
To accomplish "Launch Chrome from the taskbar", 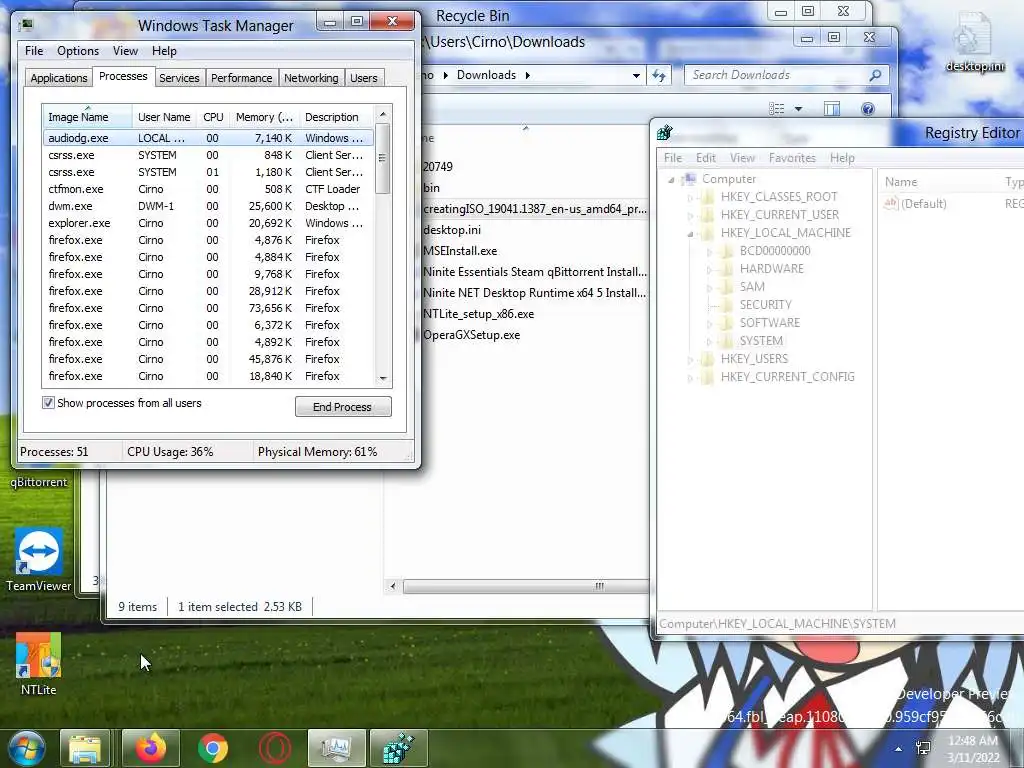I will tap(213, 748).
